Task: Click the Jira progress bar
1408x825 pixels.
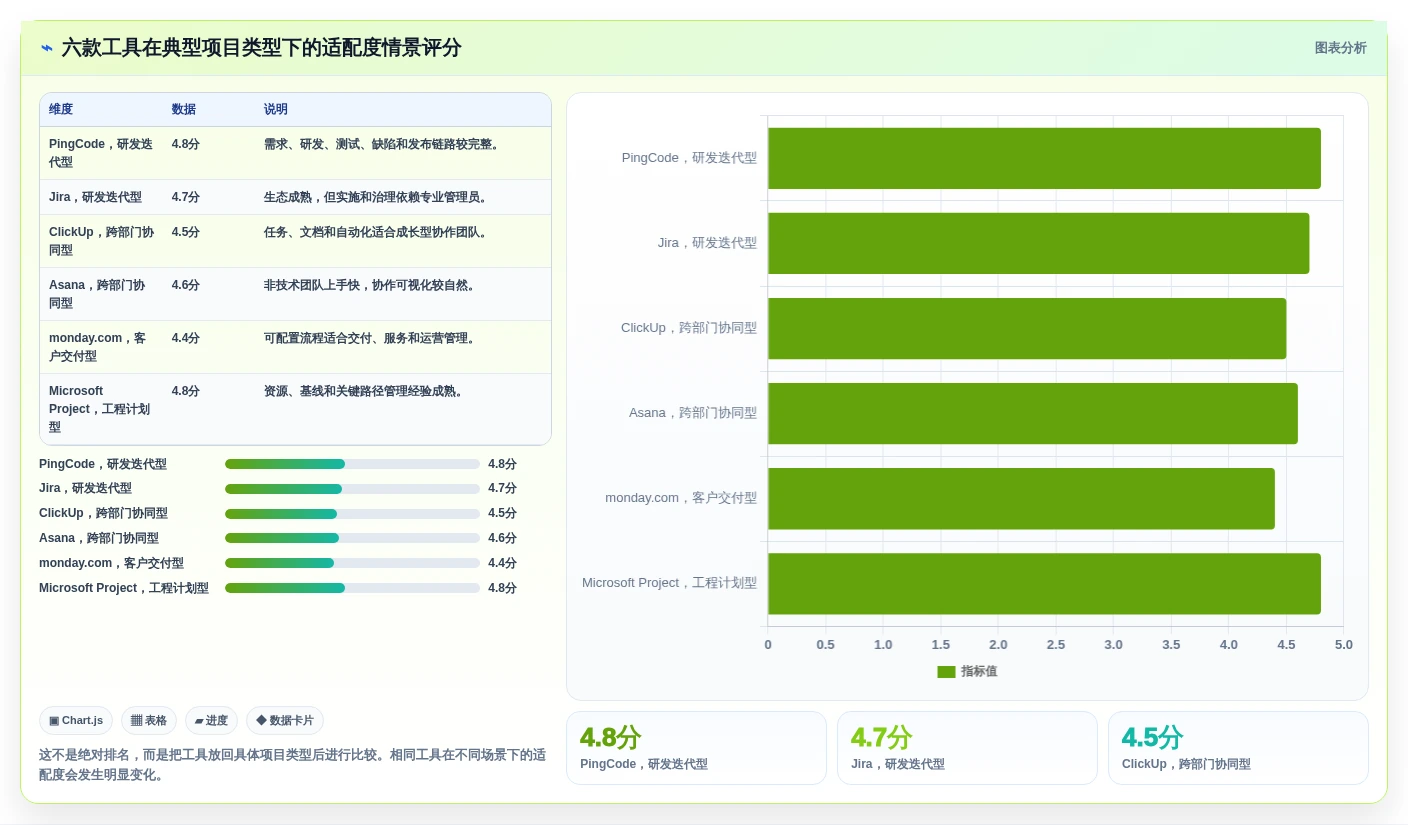Action: [x=352, y=489]
